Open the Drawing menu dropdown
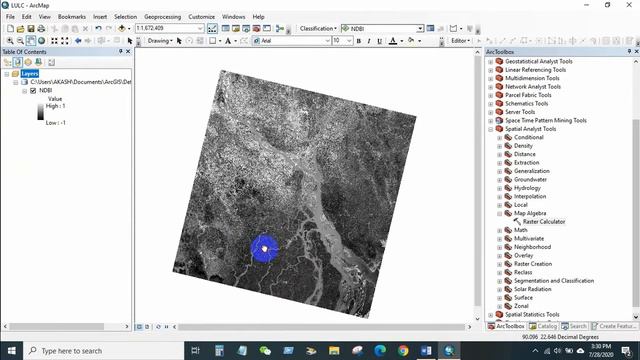 click(160, 41)
